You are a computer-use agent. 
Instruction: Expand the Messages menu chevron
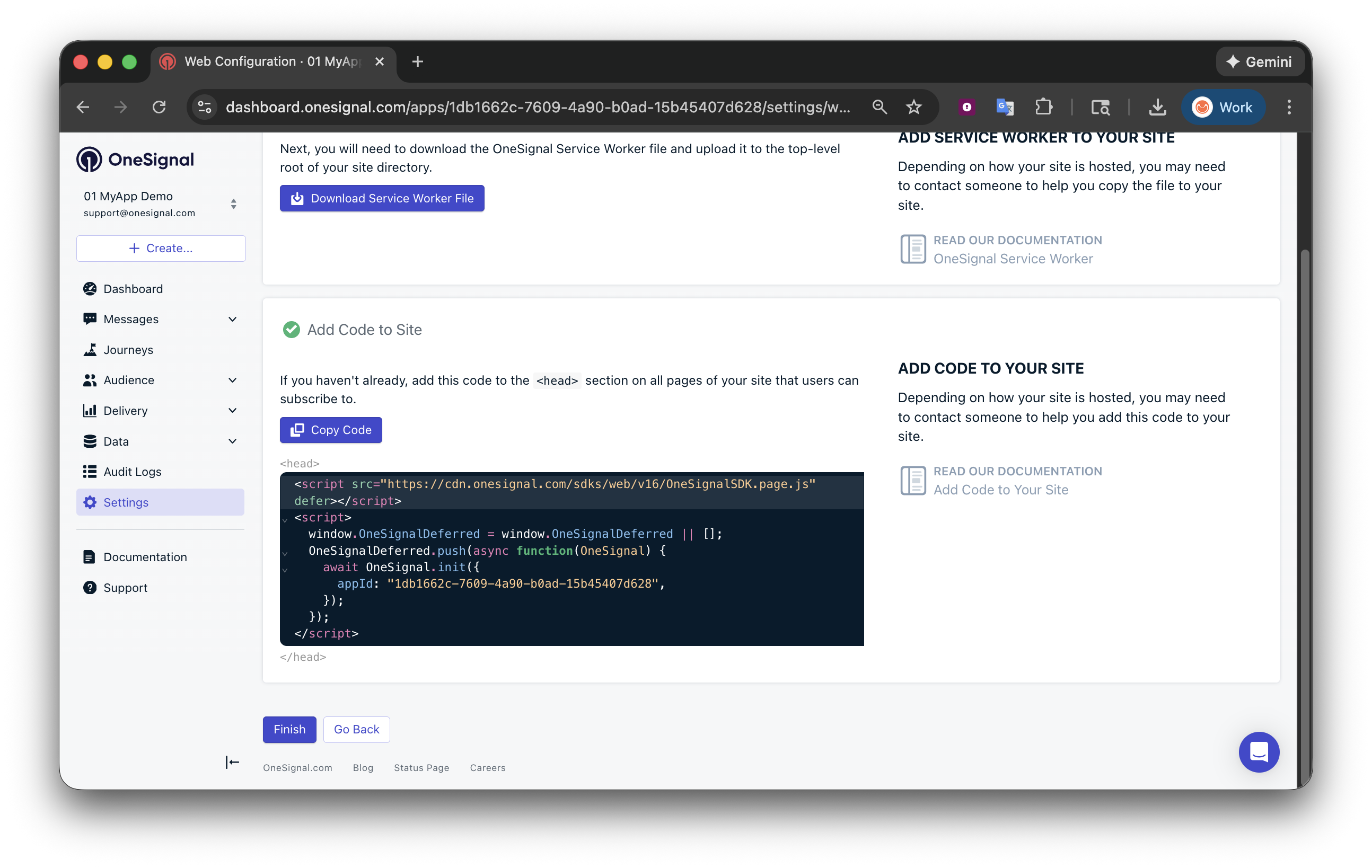(x=232, y=320)
